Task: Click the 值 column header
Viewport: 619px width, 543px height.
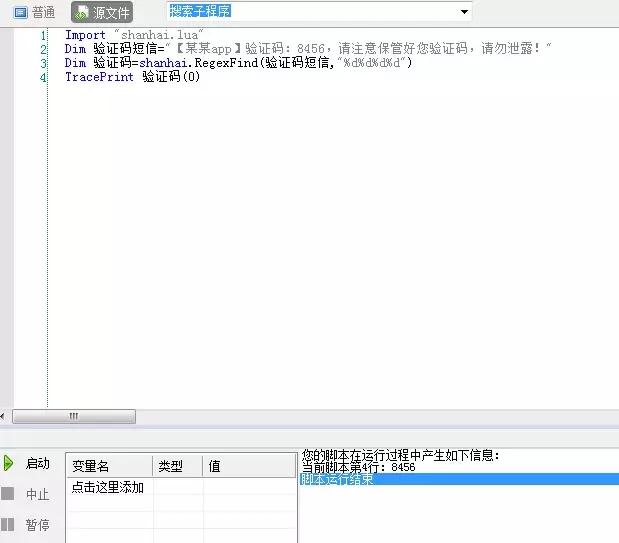Action: [x=249, y=466]
